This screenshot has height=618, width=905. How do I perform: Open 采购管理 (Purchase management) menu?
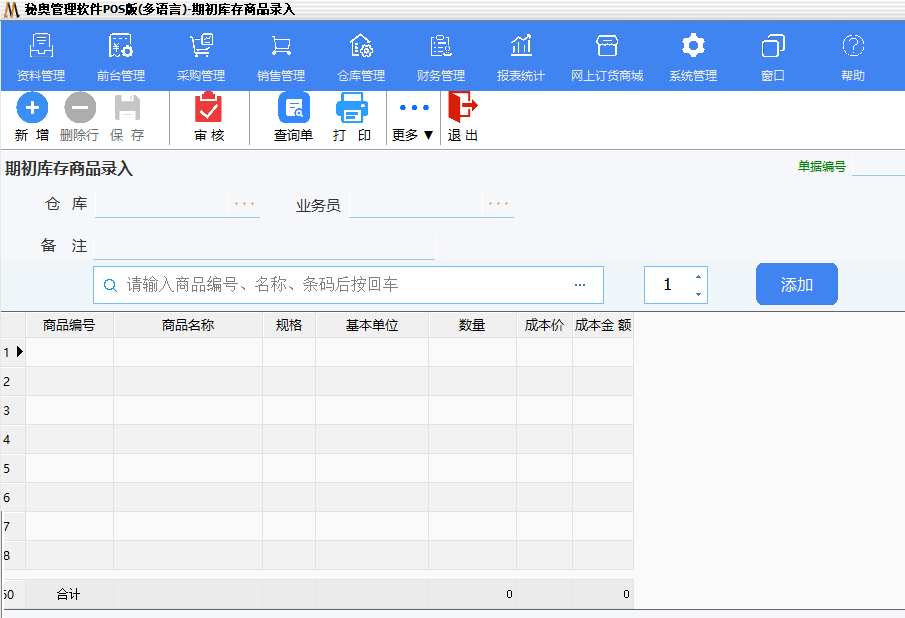(201, 58)
